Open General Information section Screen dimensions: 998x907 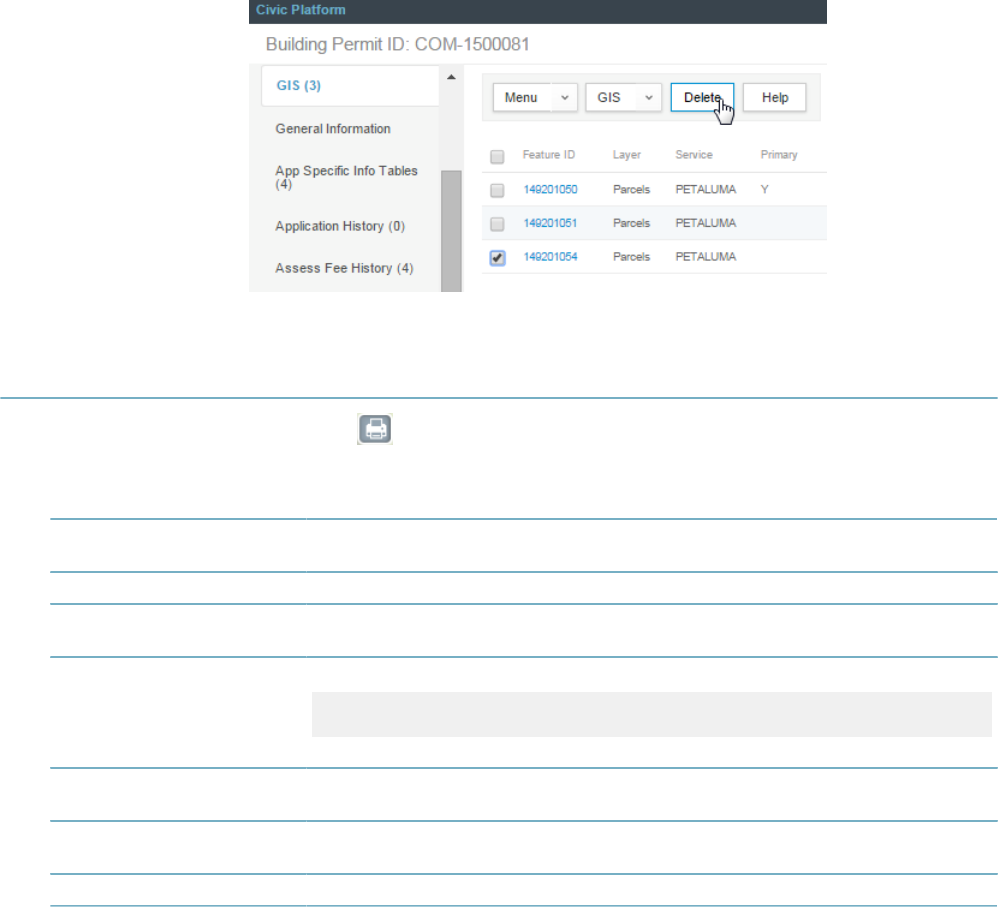click(333, 129)
